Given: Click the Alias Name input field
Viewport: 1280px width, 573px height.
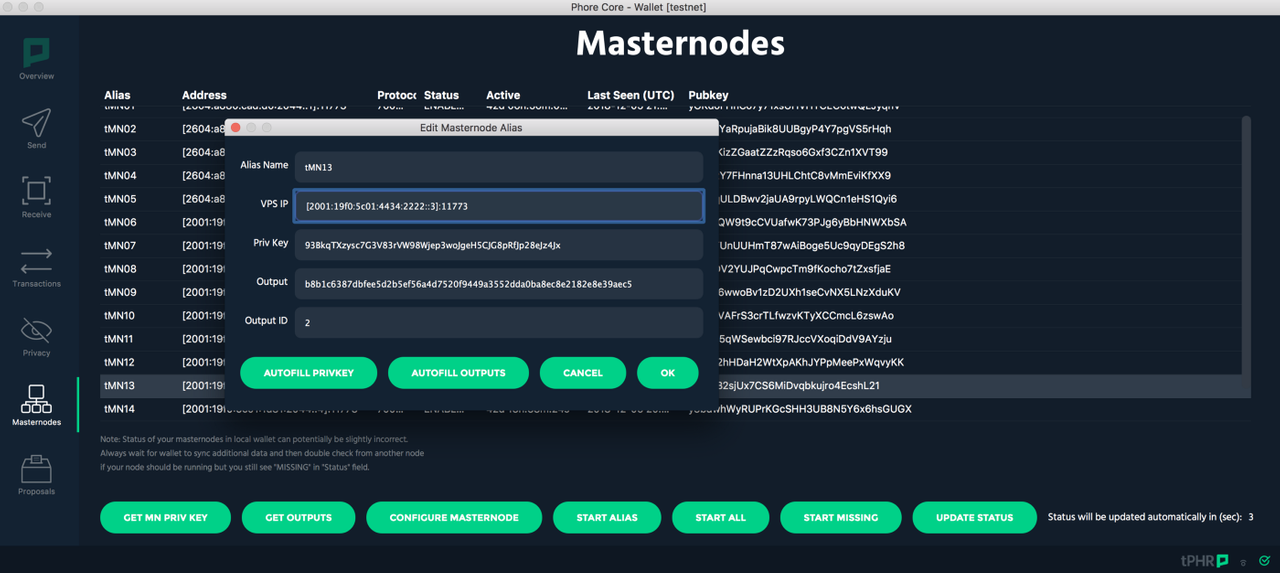Looking at the screenshot, I should [x=499, y=167].
